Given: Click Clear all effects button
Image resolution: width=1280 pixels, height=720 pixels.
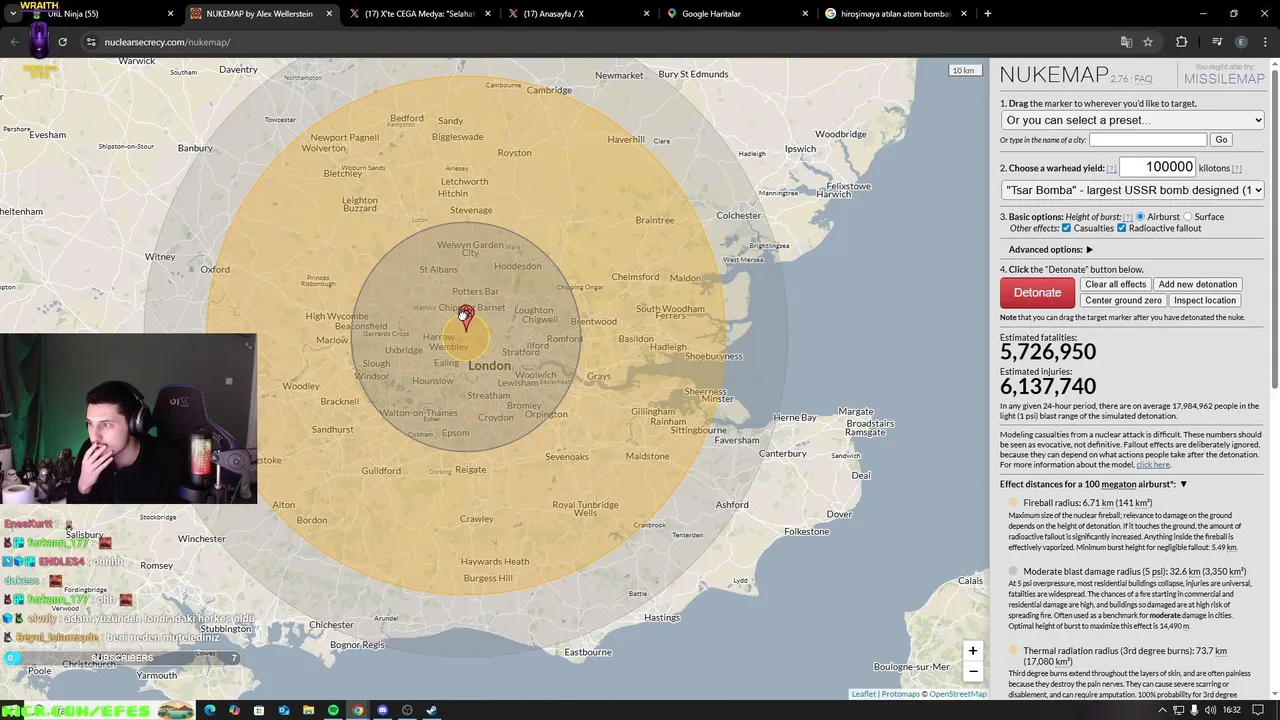Looking at the screenshot, I should coord(1115,285).
